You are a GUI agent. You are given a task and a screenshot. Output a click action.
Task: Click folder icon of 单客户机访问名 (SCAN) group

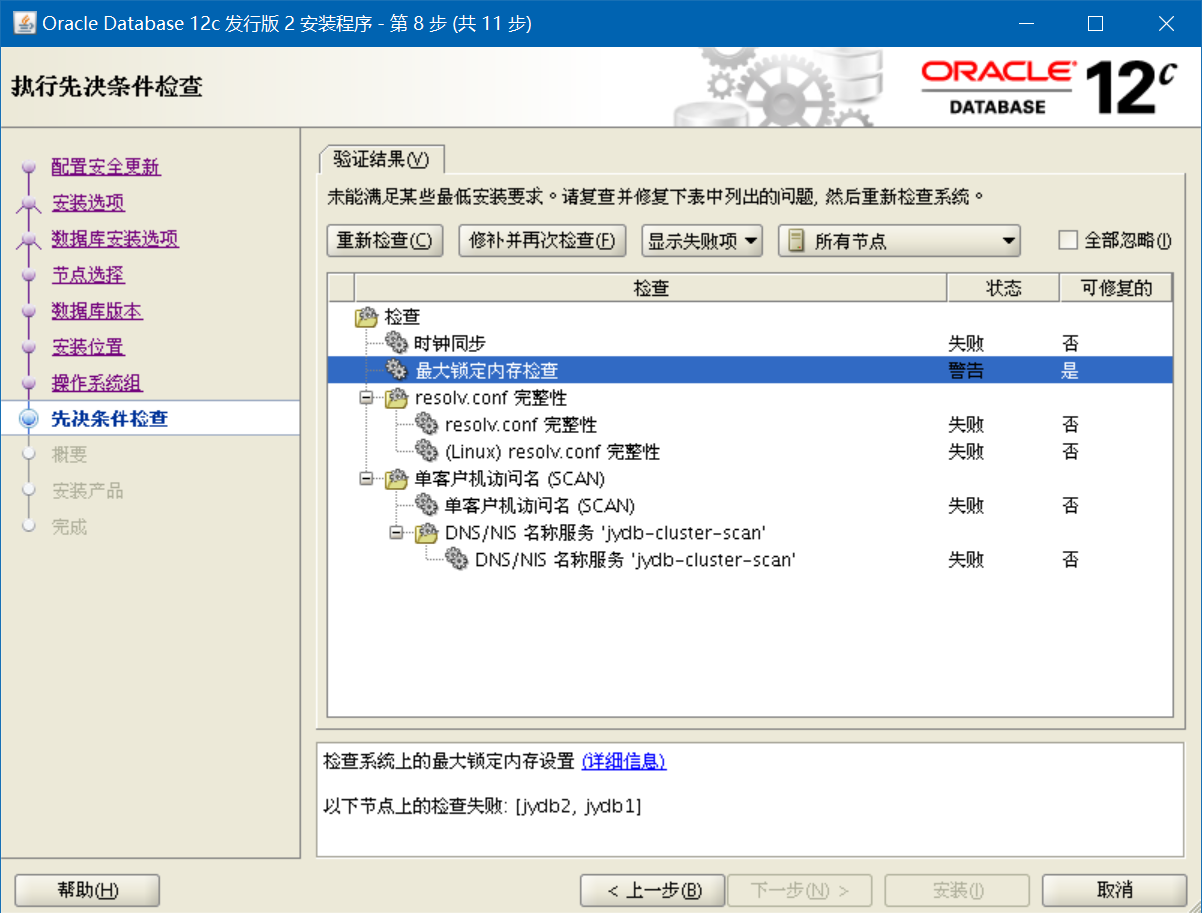[397, 479]
